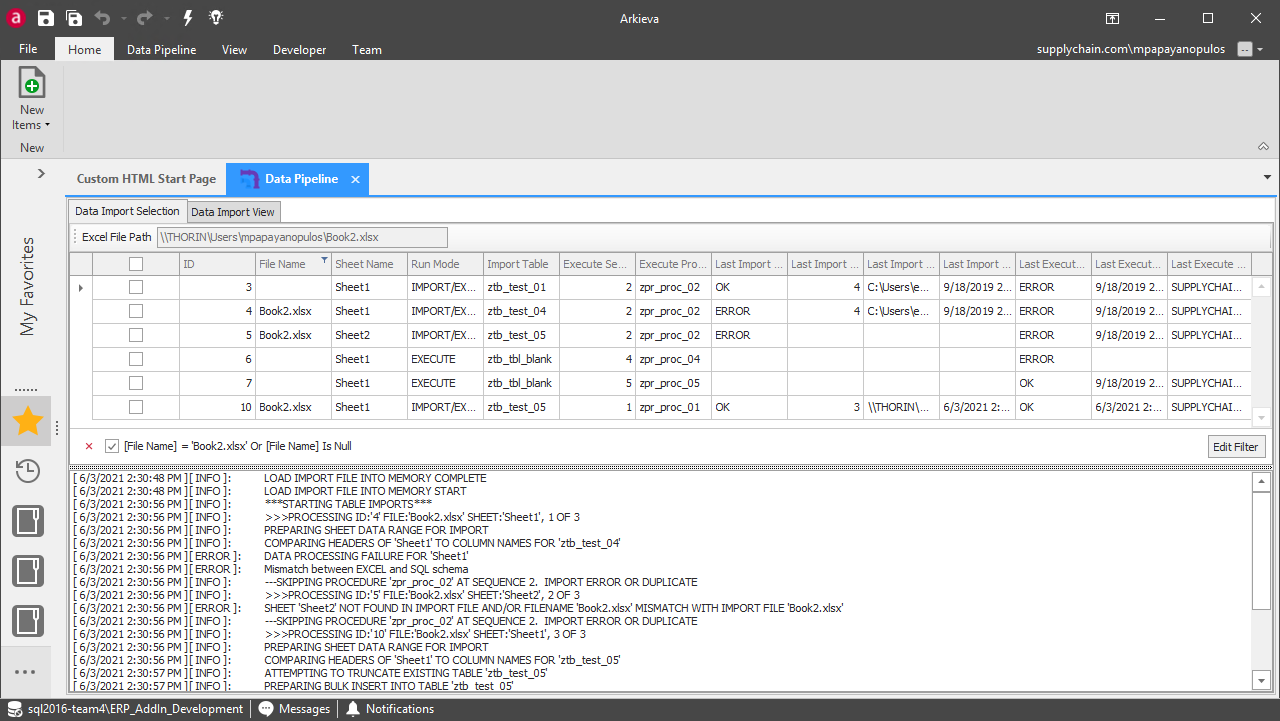
Task: Click the lightning bolt execute icon
Action: [x=188, y=18]
